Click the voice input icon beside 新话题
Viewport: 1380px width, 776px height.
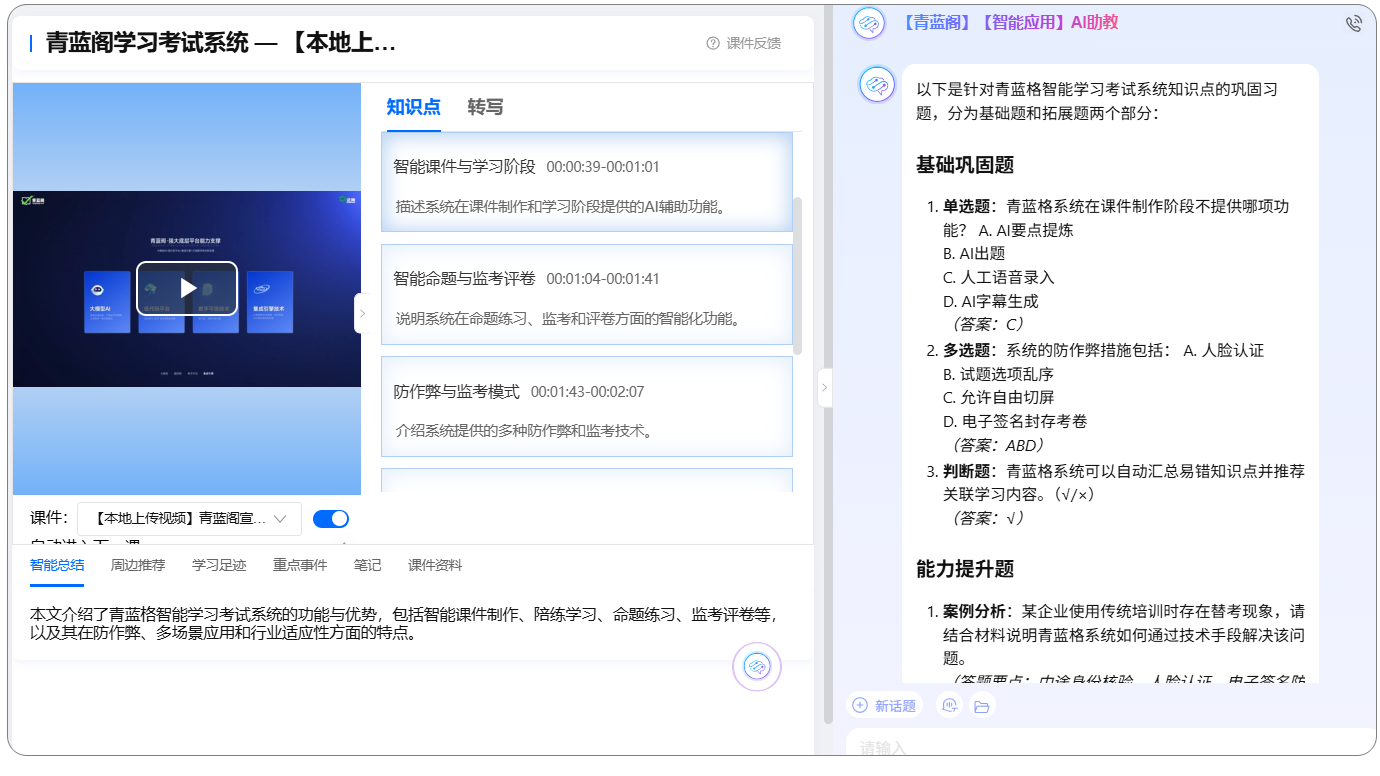[949, 706]
